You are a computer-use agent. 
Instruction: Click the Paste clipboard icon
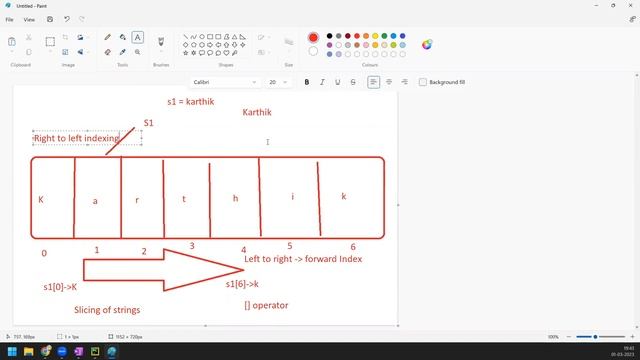(12, 41)
